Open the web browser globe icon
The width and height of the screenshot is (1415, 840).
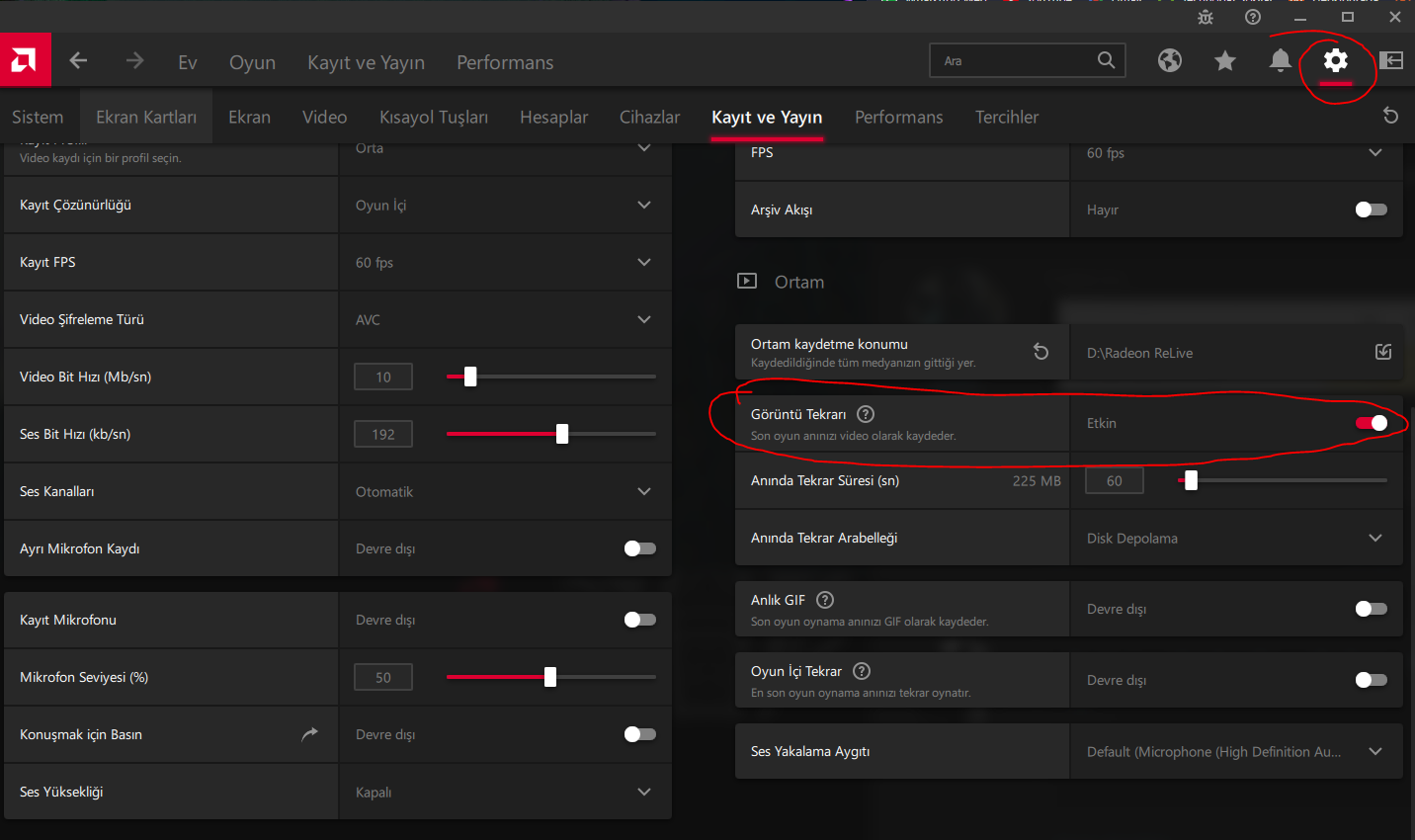point(1170,61)
